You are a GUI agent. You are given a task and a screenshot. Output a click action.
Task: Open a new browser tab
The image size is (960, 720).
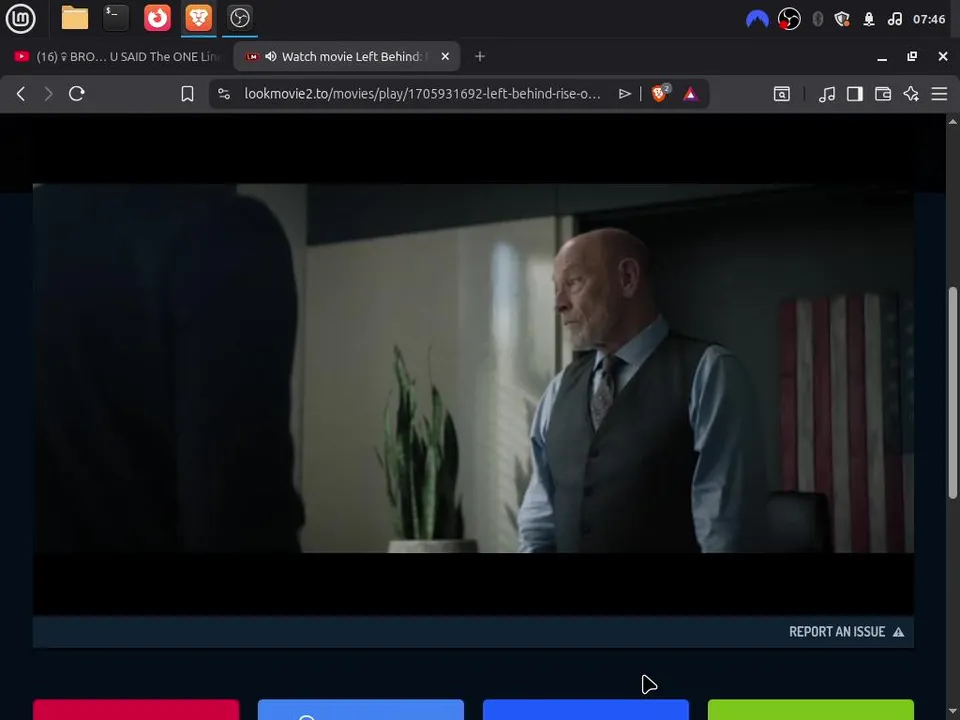click(480, 56)
